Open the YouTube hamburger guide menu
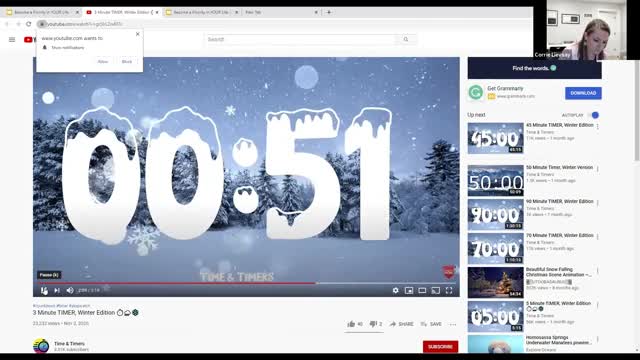 [12, 40]
